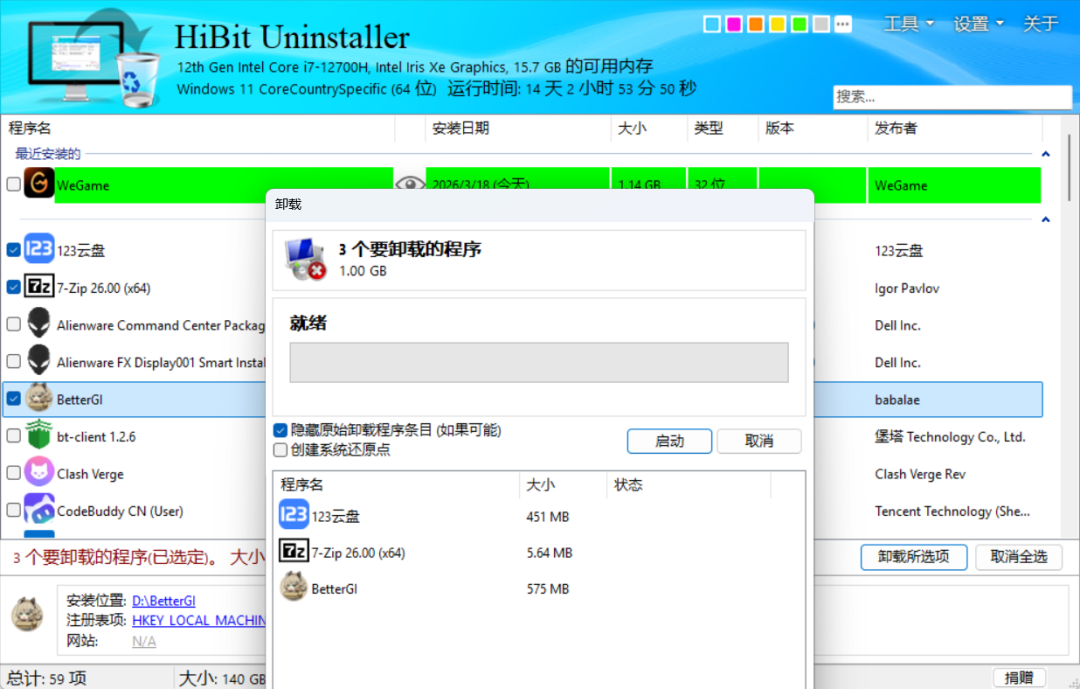Viewport: 1080px width, 689px height.
Task: Click 7-Zip icon in uninstall dialog list
Action: tap(293, 551)
